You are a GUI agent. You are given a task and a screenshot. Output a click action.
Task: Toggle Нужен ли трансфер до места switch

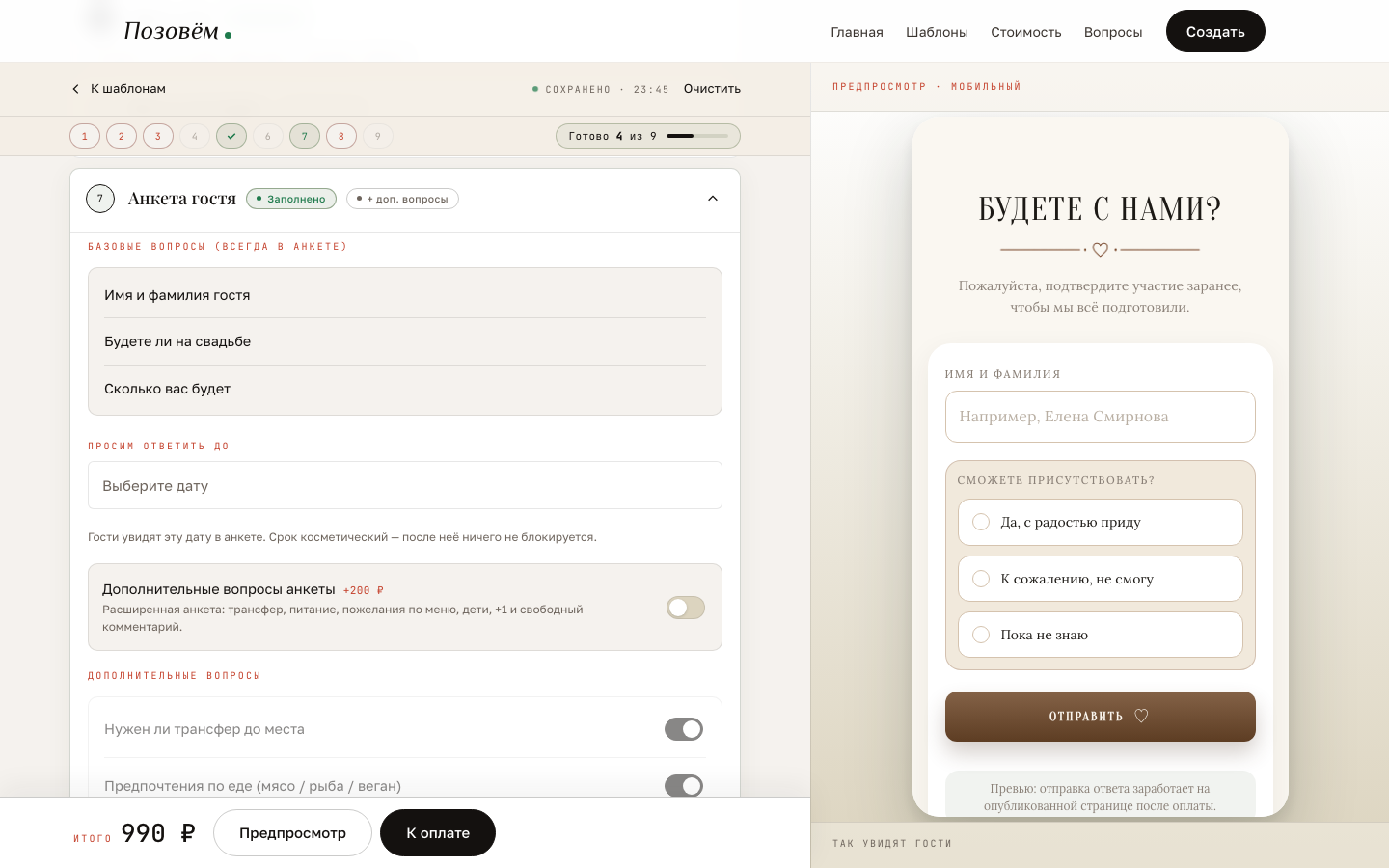[684, 729]
